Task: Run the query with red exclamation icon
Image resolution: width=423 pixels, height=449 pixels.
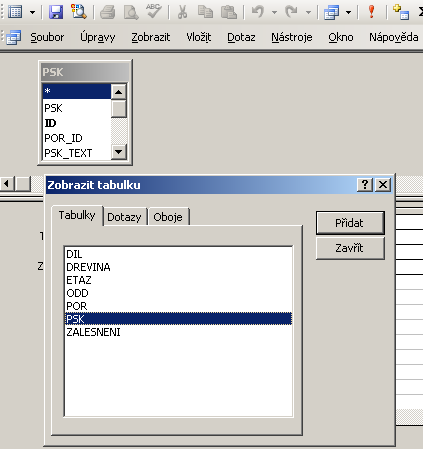Action: tap(371, 12)
